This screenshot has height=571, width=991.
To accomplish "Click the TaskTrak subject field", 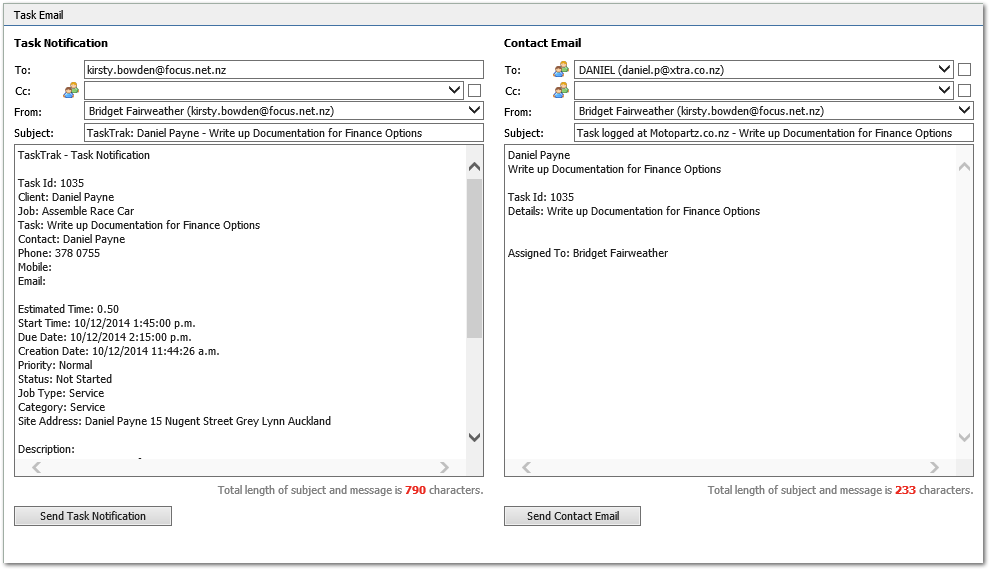I will [x=284, y=133].
